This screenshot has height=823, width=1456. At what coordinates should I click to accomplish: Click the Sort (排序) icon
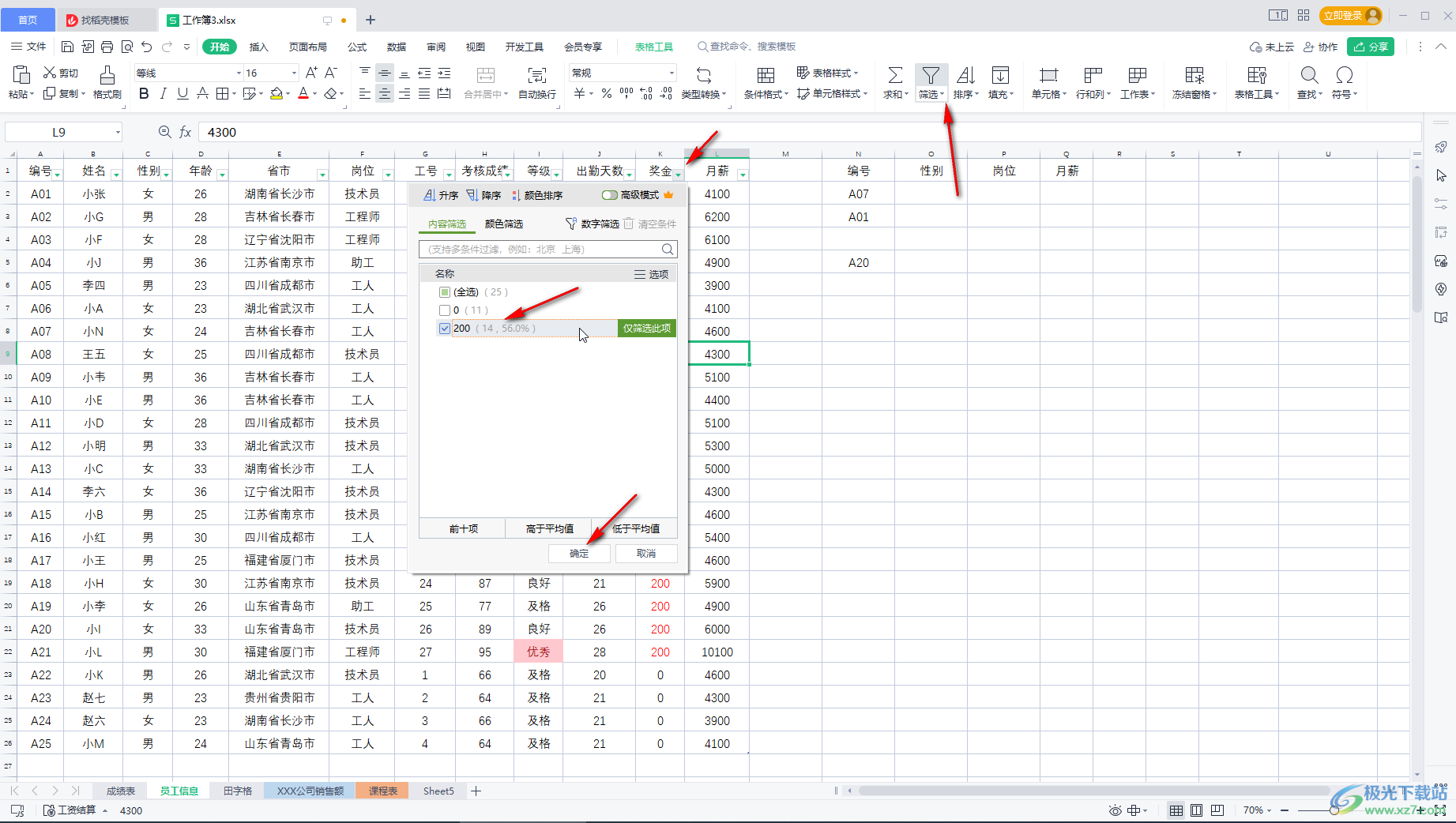[965, 75]
